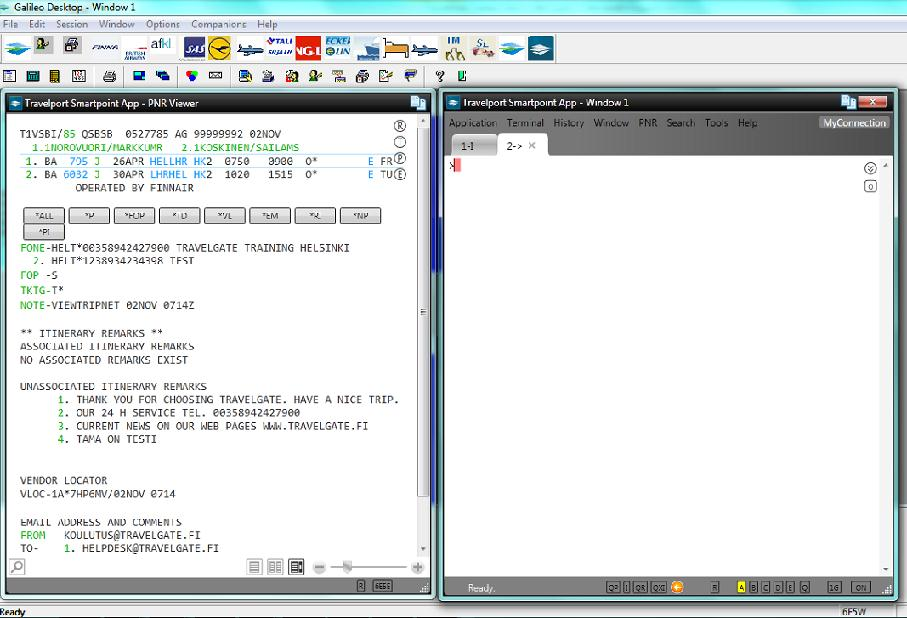
Task: Click the *PI button in PNR Viewer
Action: [x=44, y=231]
